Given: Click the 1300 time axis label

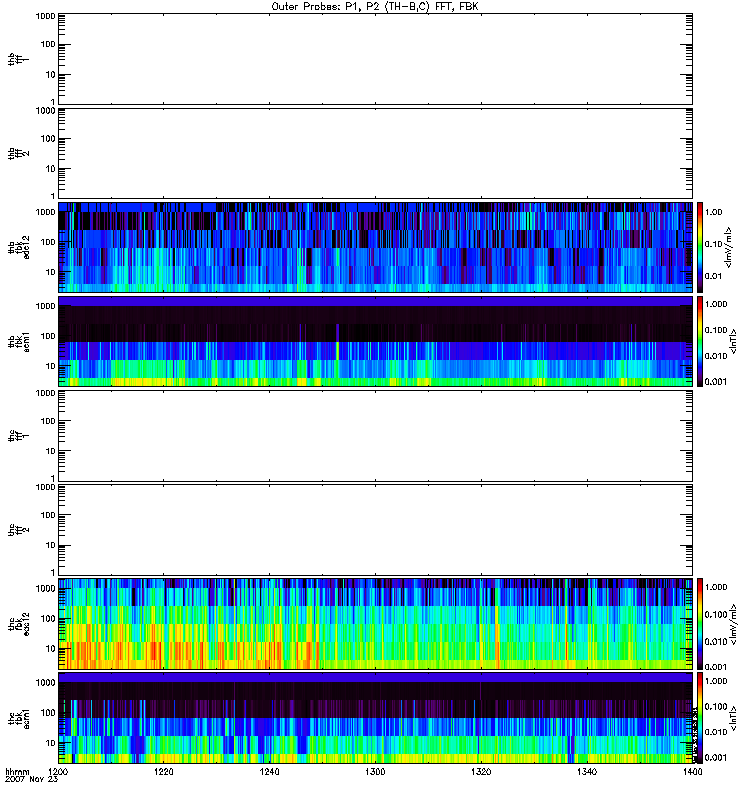Looking at the screenshot, I should click(375, 773).
